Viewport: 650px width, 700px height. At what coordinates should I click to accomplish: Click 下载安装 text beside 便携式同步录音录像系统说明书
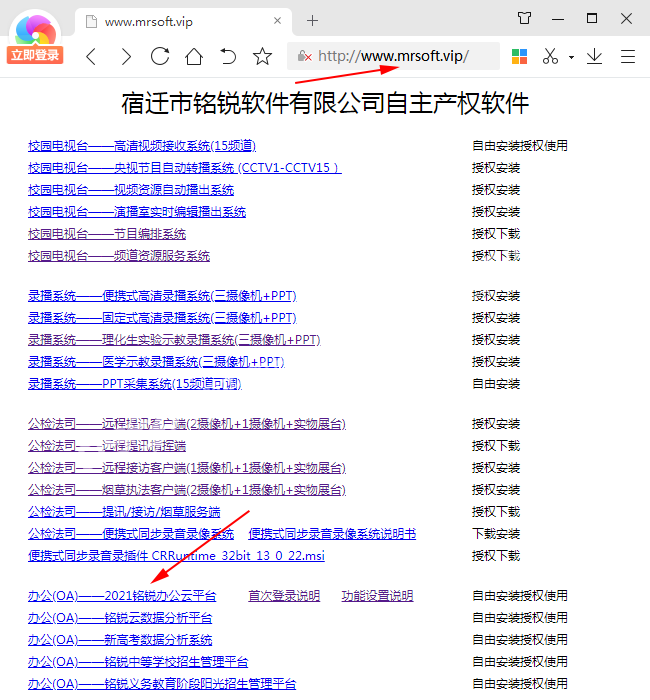tap(496, 534)
